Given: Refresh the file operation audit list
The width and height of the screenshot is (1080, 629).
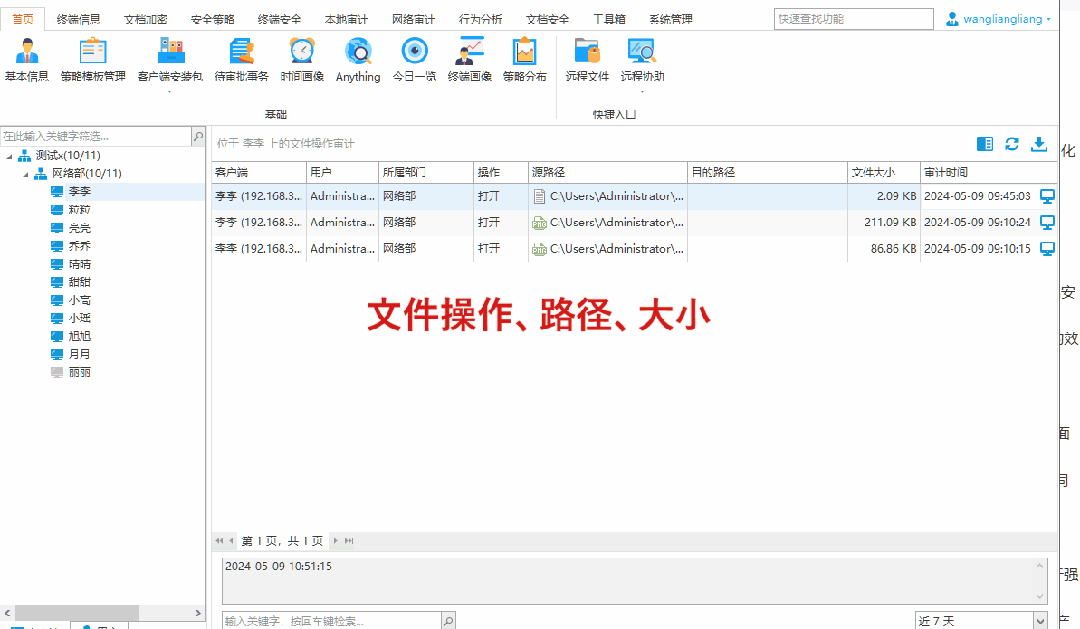Looking at the screenshot, I should point(1012,143).
